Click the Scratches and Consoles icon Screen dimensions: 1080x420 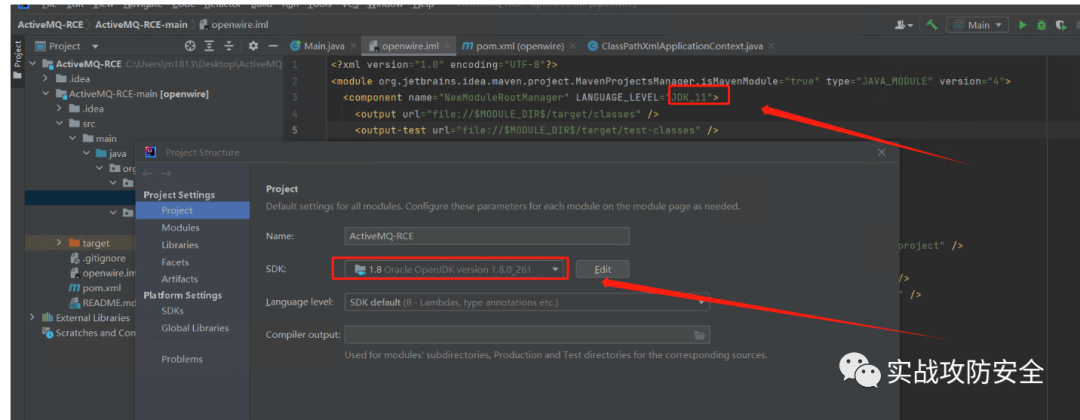click(48, 333)
